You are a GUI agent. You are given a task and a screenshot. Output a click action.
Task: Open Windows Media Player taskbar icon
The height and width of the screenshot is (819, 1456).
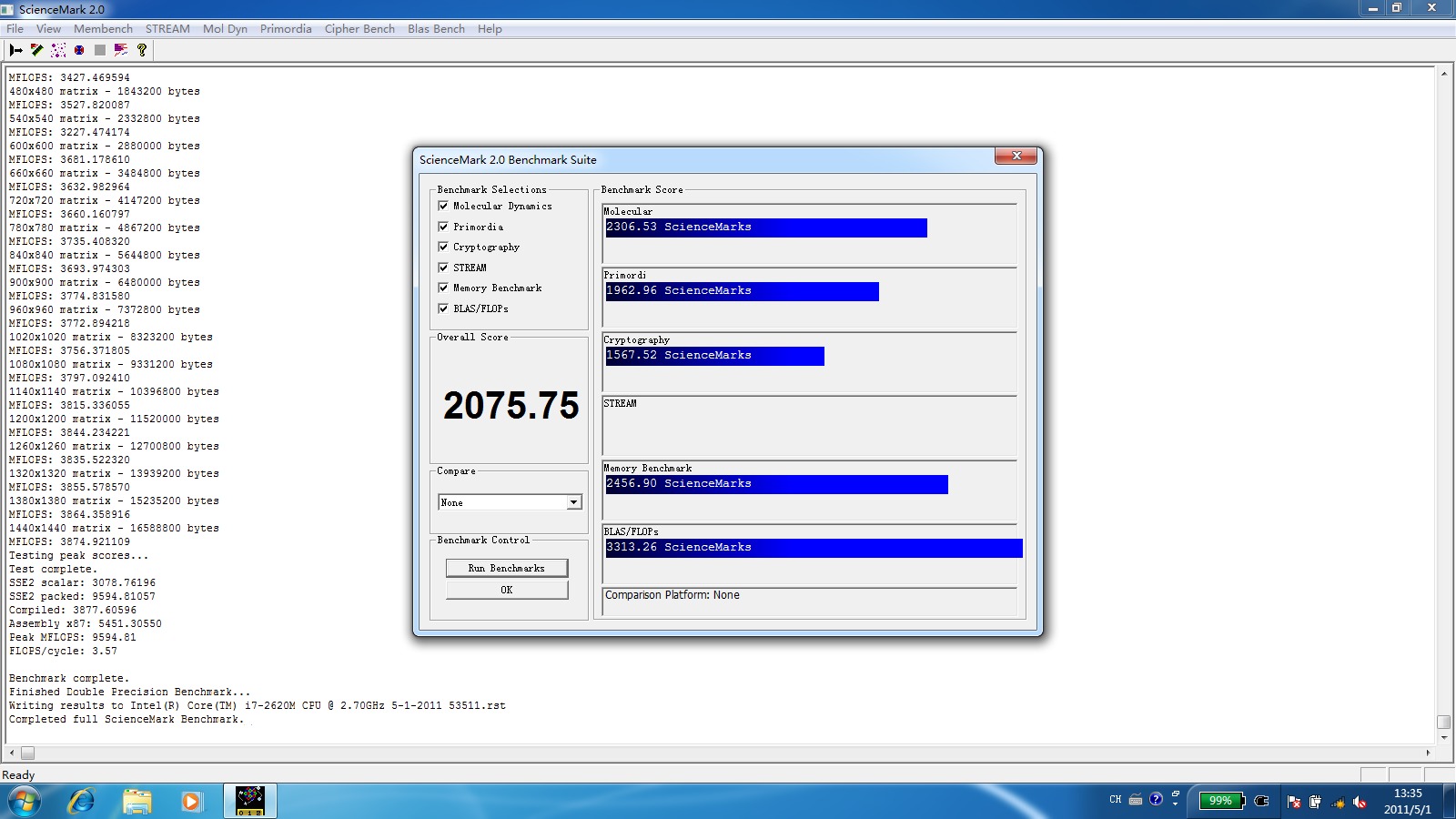pyautogui.click(x=191, y=802)
